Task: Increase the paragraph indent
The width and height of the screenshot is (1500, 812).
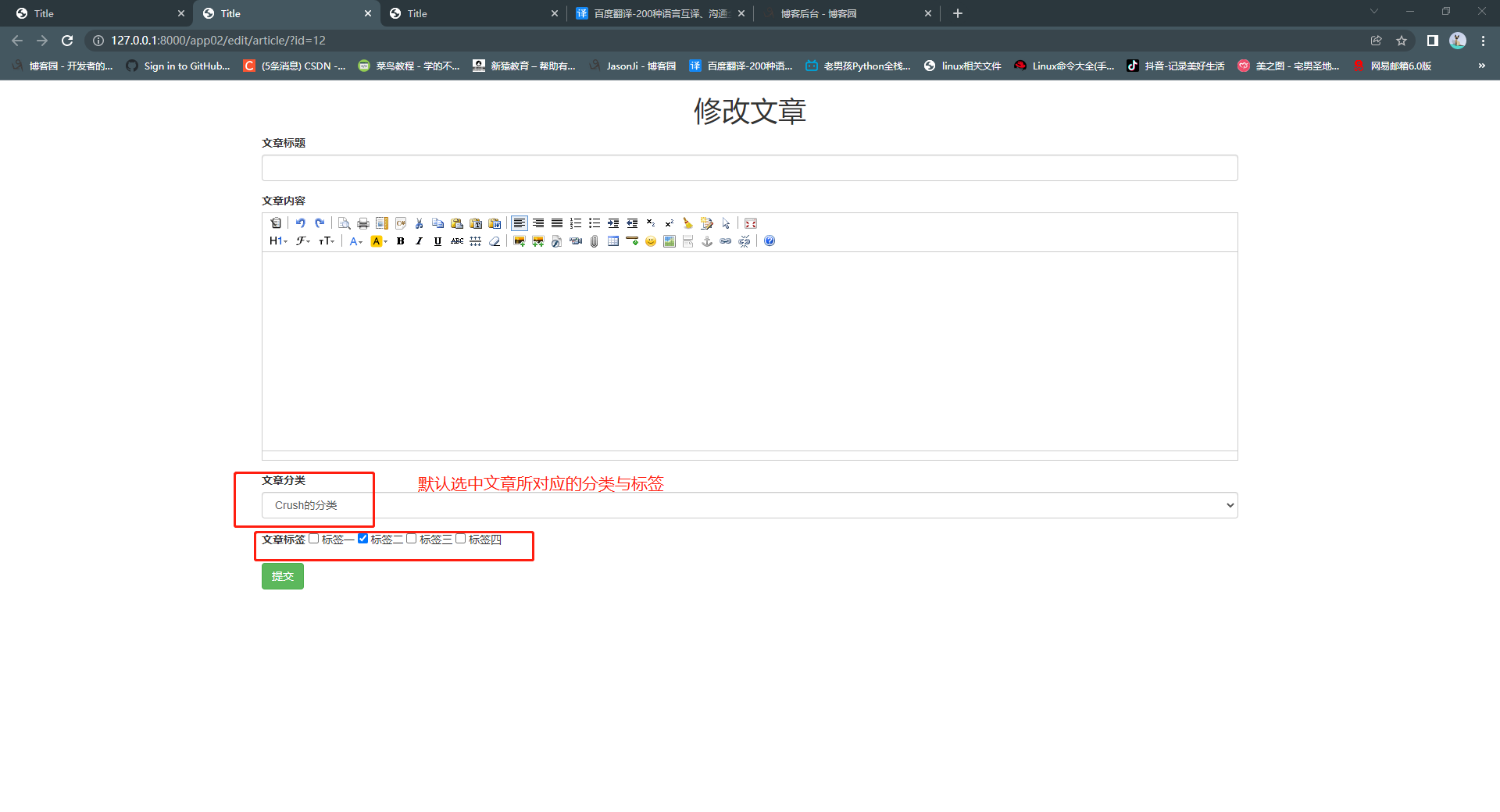Action: click(x=612, y=223)
